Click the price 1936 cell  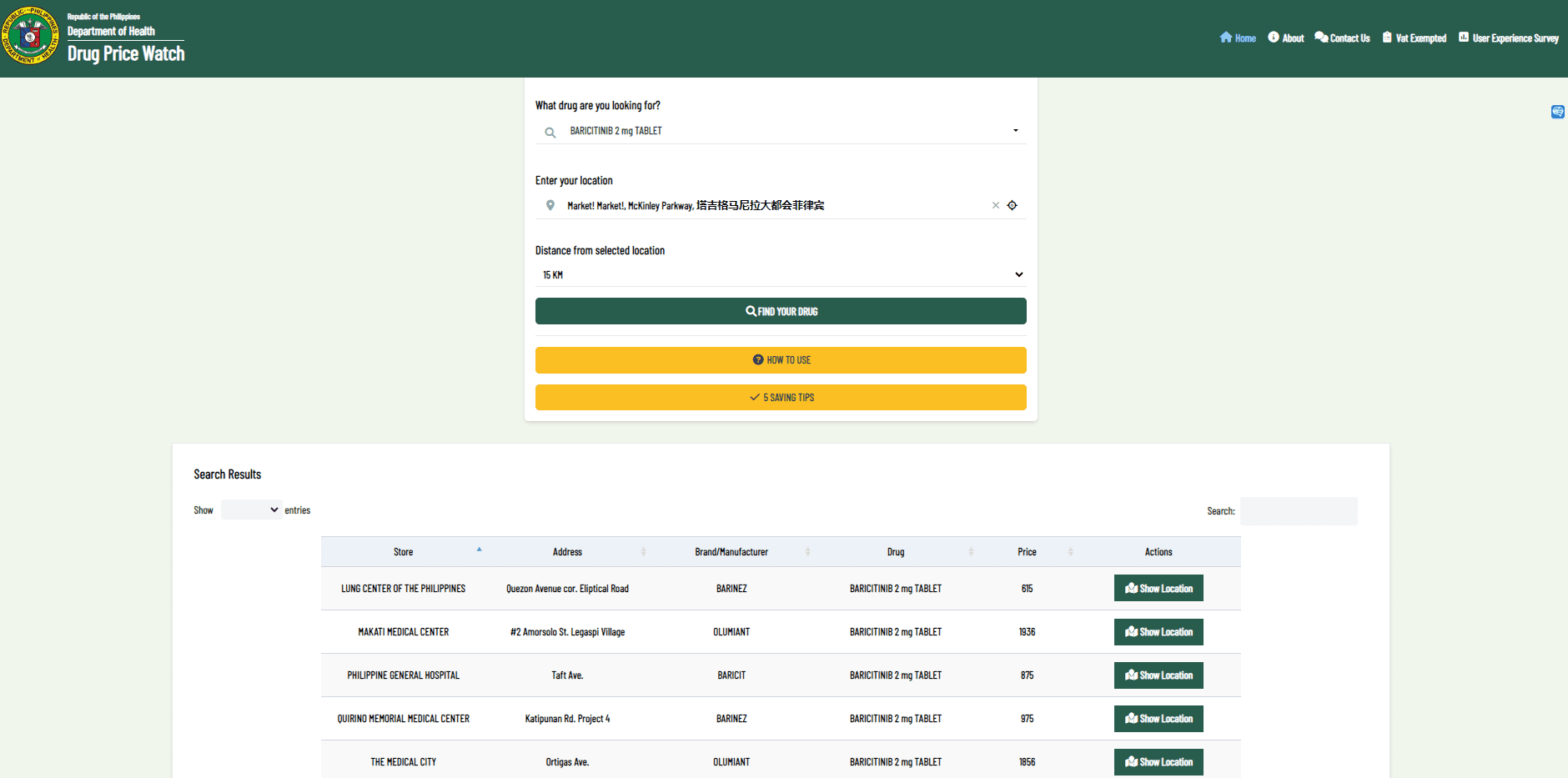1027,632
